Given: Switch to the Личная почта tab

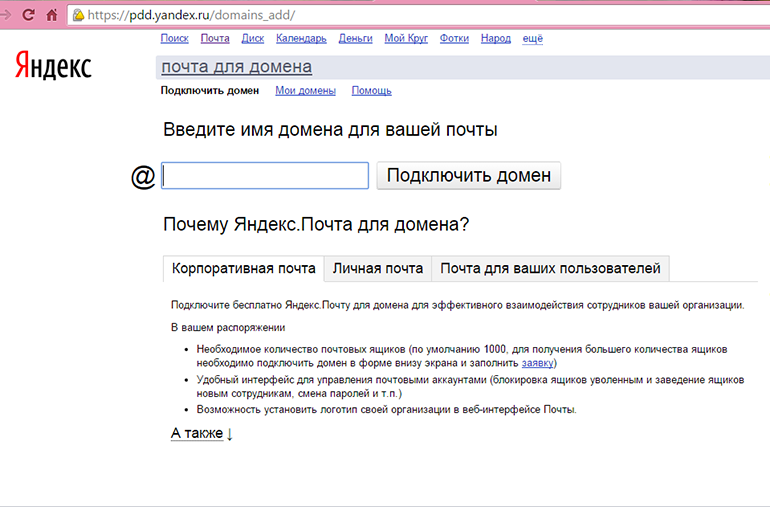Looking at the screenshot, I should (378, 269).
